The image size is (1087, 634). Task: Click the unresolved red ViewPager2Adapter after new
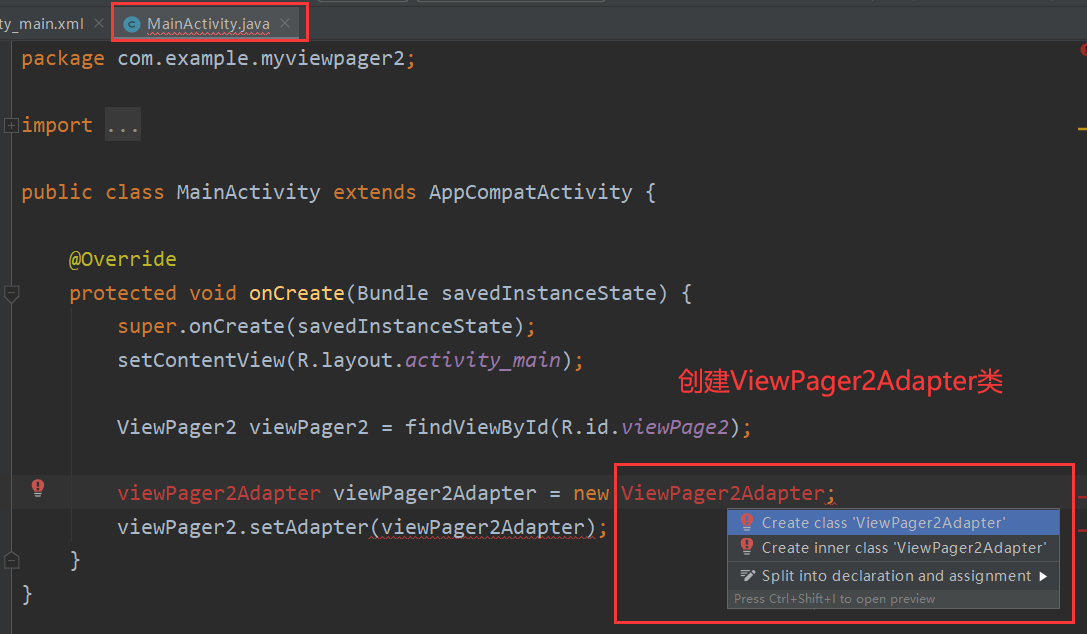tap(723, 493)
